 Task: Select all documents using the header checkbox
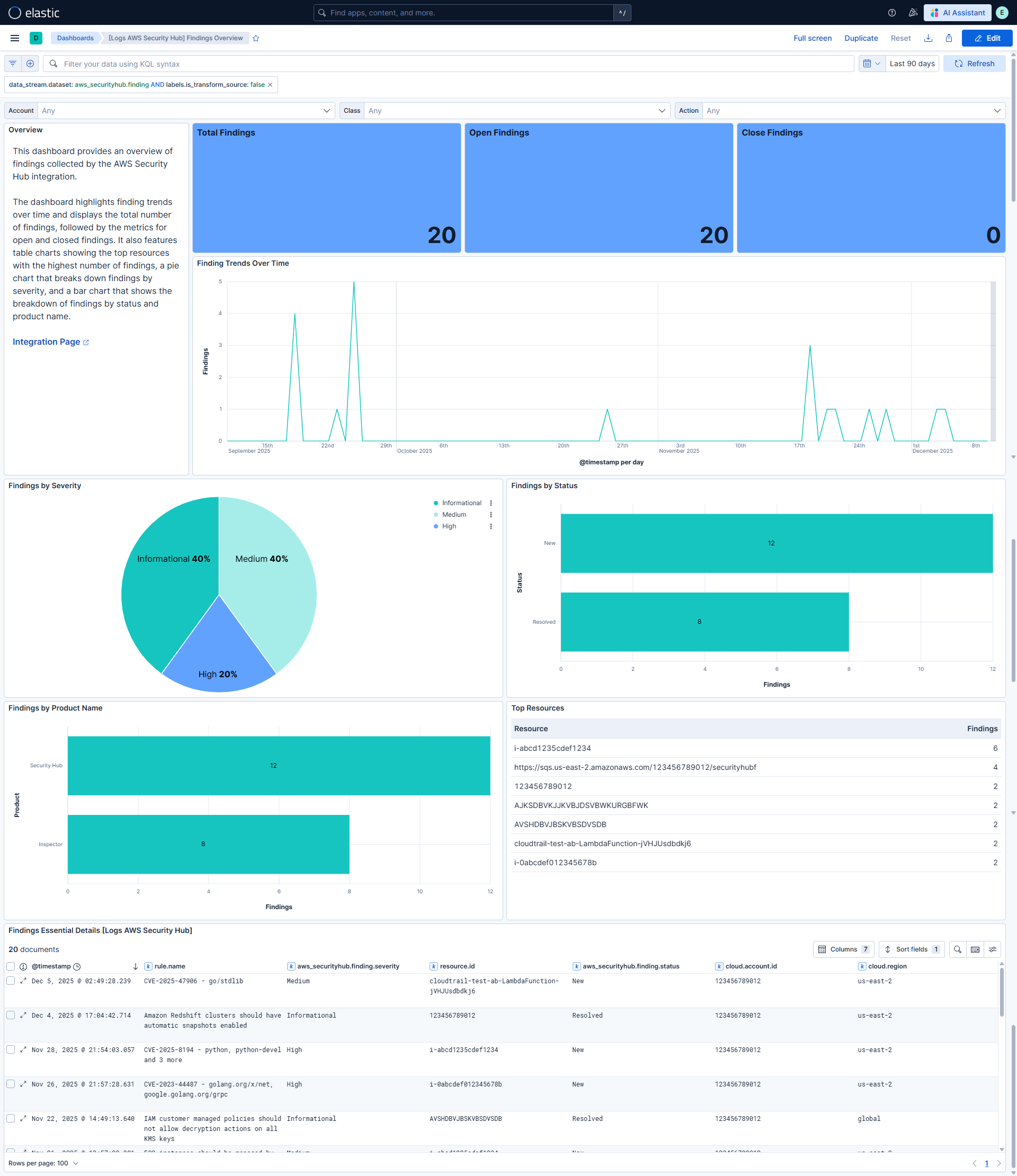tap(10, 966)
